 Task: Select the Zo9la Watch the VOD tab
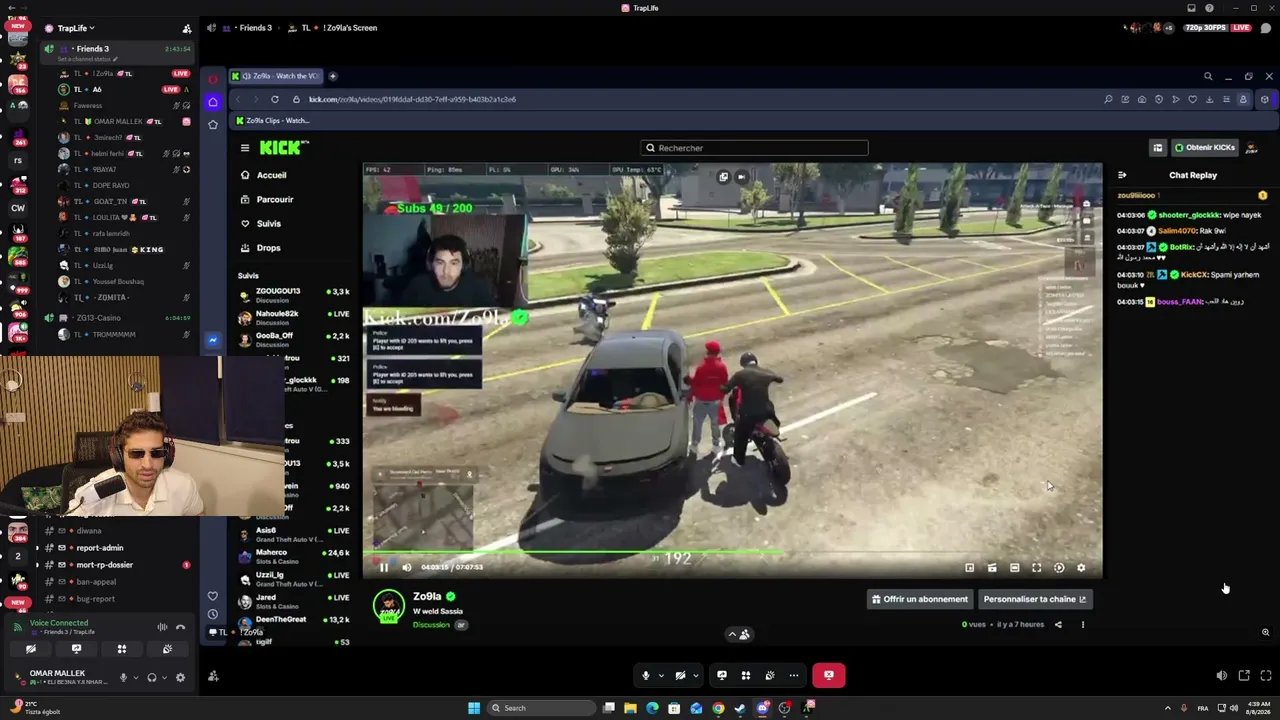(276, 76)
